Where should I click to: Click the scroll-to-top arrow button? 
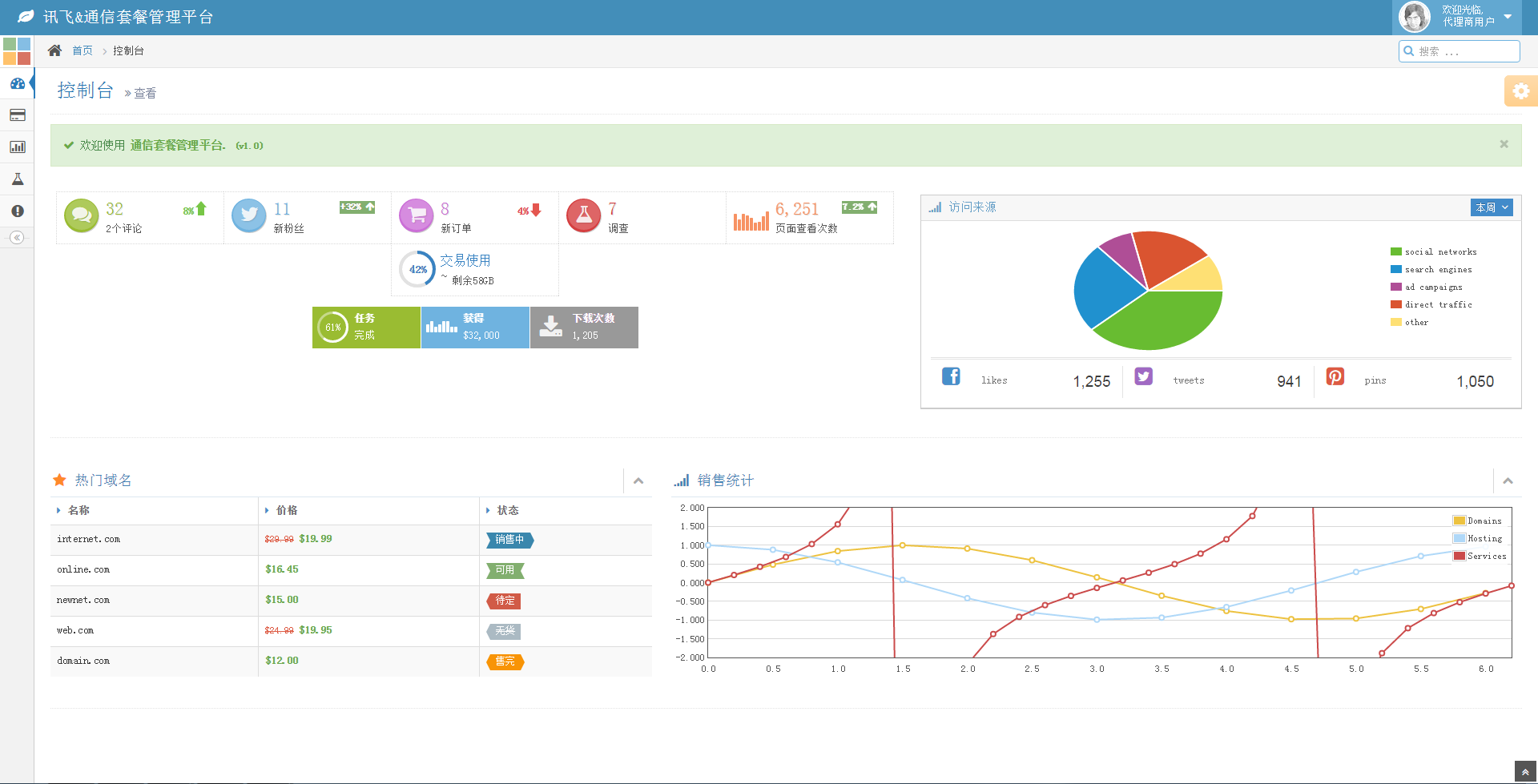(x=1525, y=773)
